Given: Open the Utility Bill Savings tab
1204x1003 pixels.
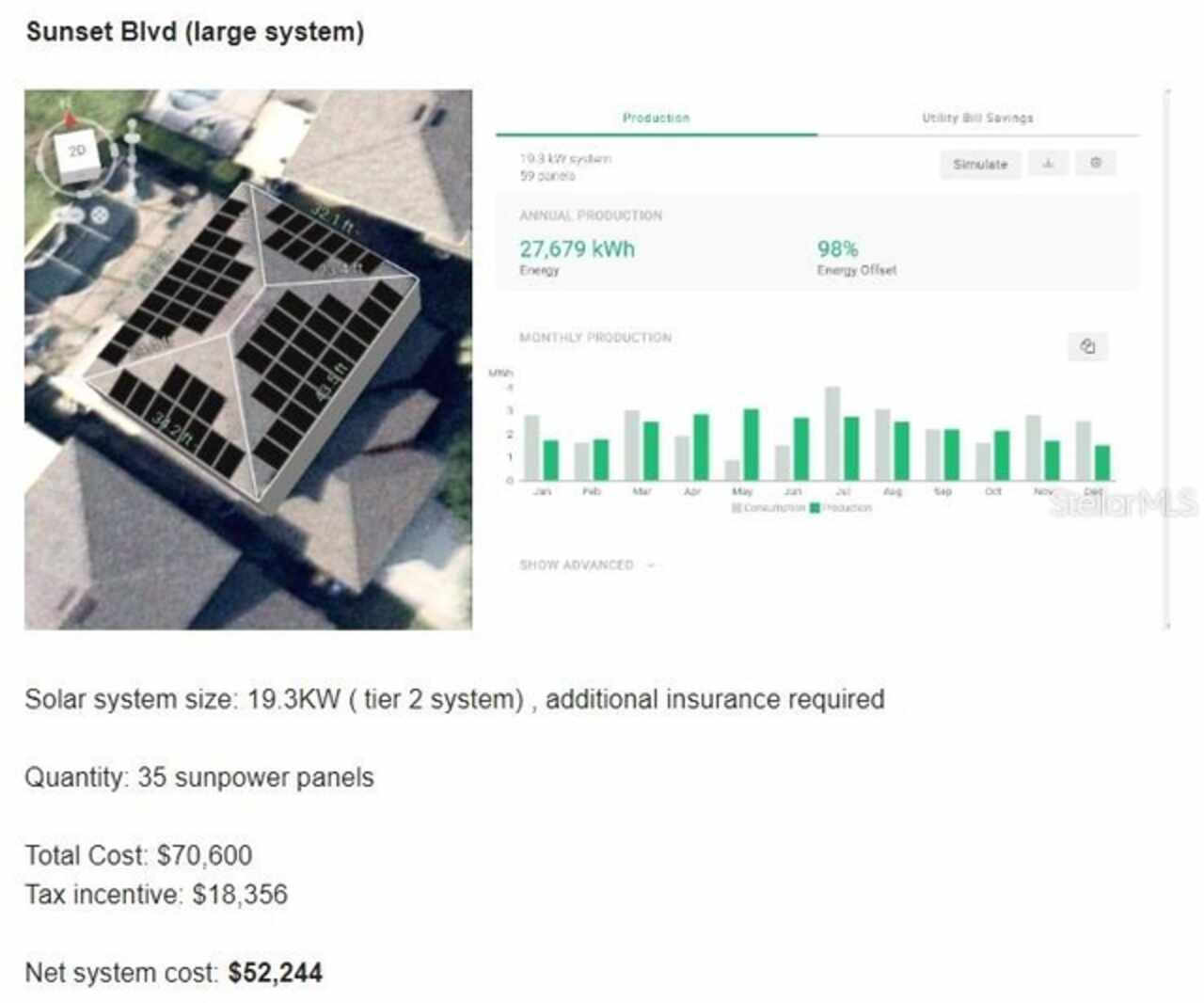Looking at the screenshot, I should pos(977,119).
